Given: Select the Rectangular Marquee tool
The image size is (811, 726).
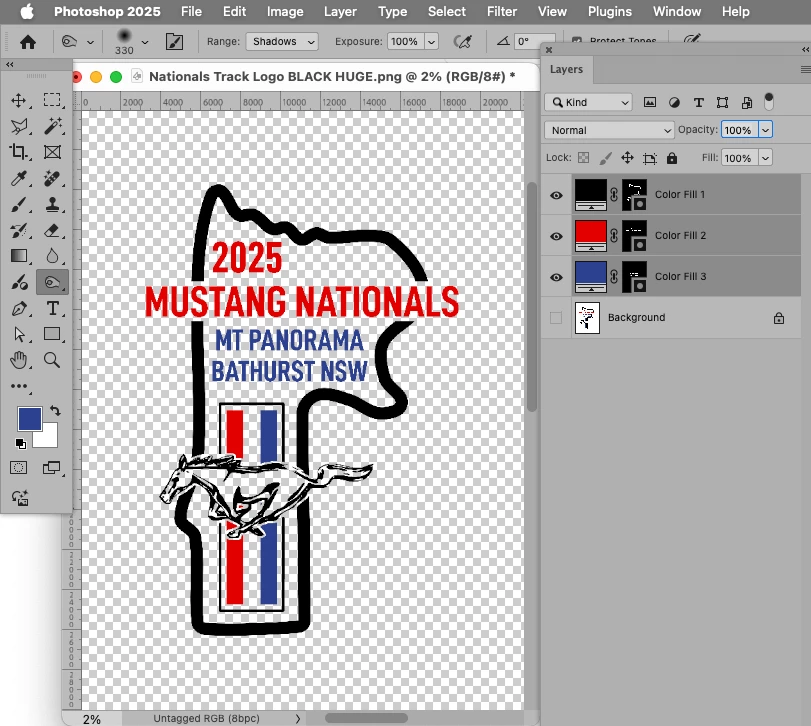Looking at the screenshot, I should coord(52,100).
